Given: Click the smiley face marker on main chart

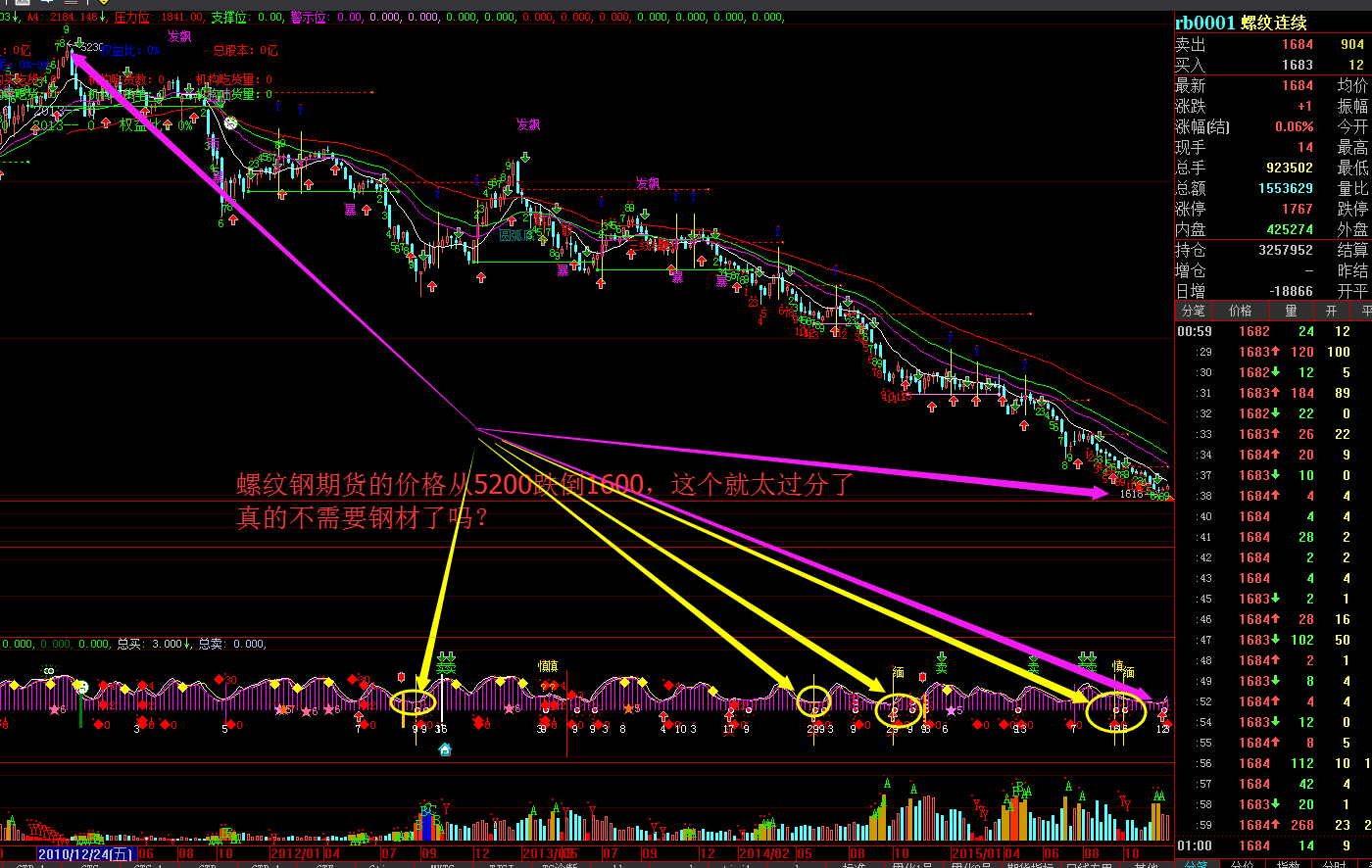Looking at the screenshot, I should pos(230,123).
